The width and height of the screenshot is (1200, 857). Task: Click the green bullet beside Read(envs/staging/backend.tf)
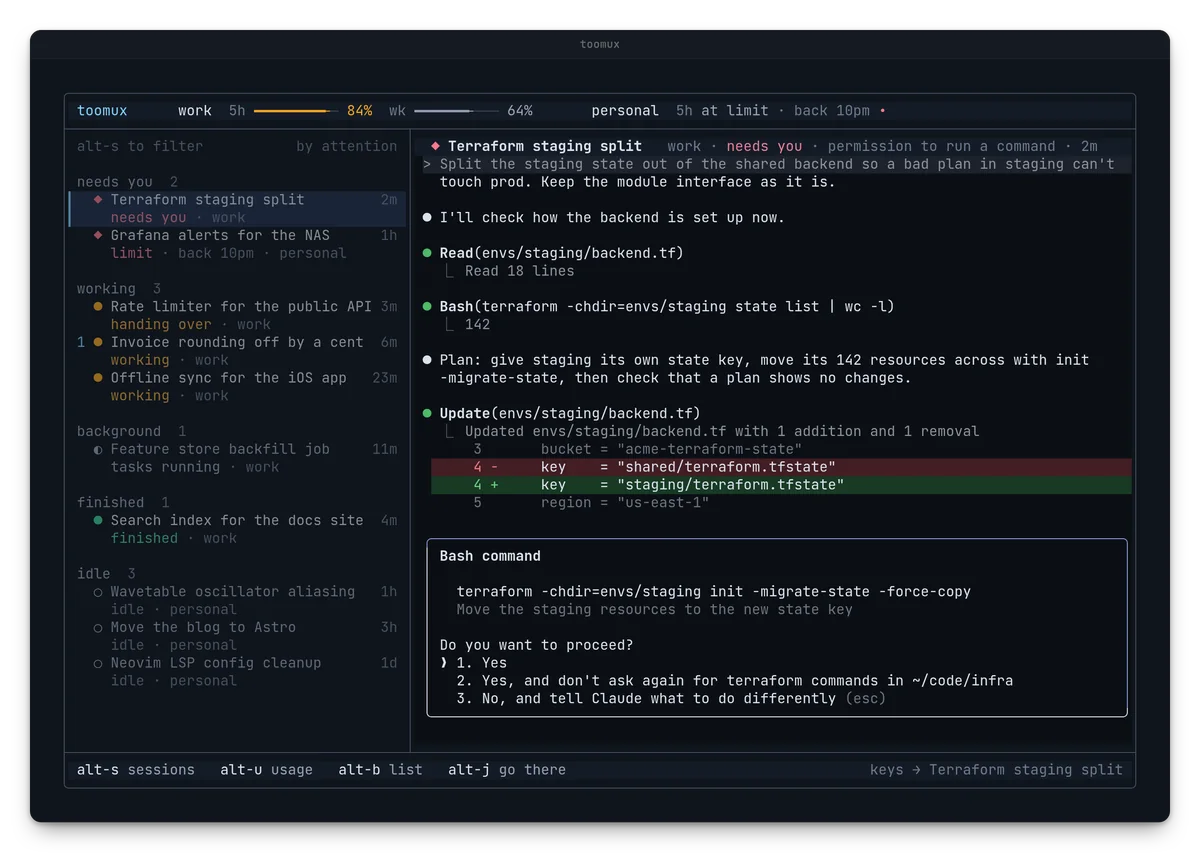pyautogui.click(x=428, y=254)
